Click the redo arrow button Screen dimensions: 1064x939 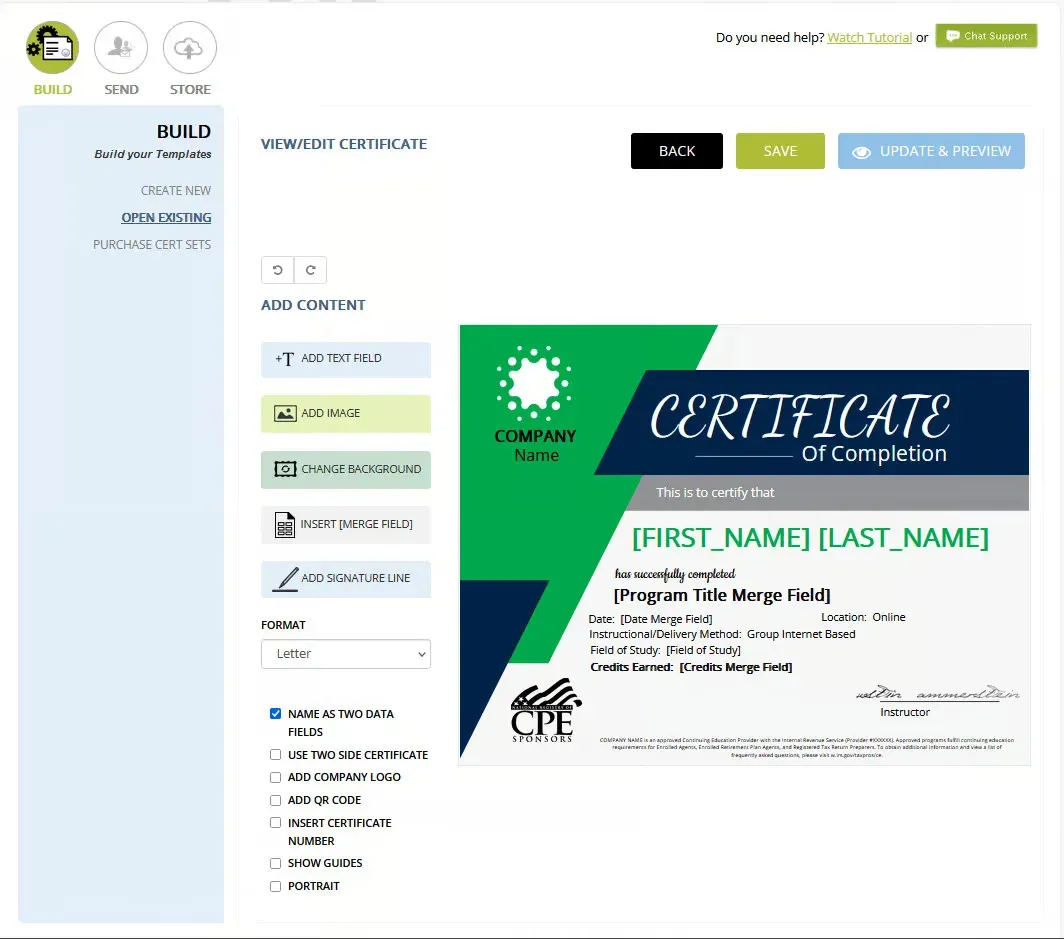(311, 270)
